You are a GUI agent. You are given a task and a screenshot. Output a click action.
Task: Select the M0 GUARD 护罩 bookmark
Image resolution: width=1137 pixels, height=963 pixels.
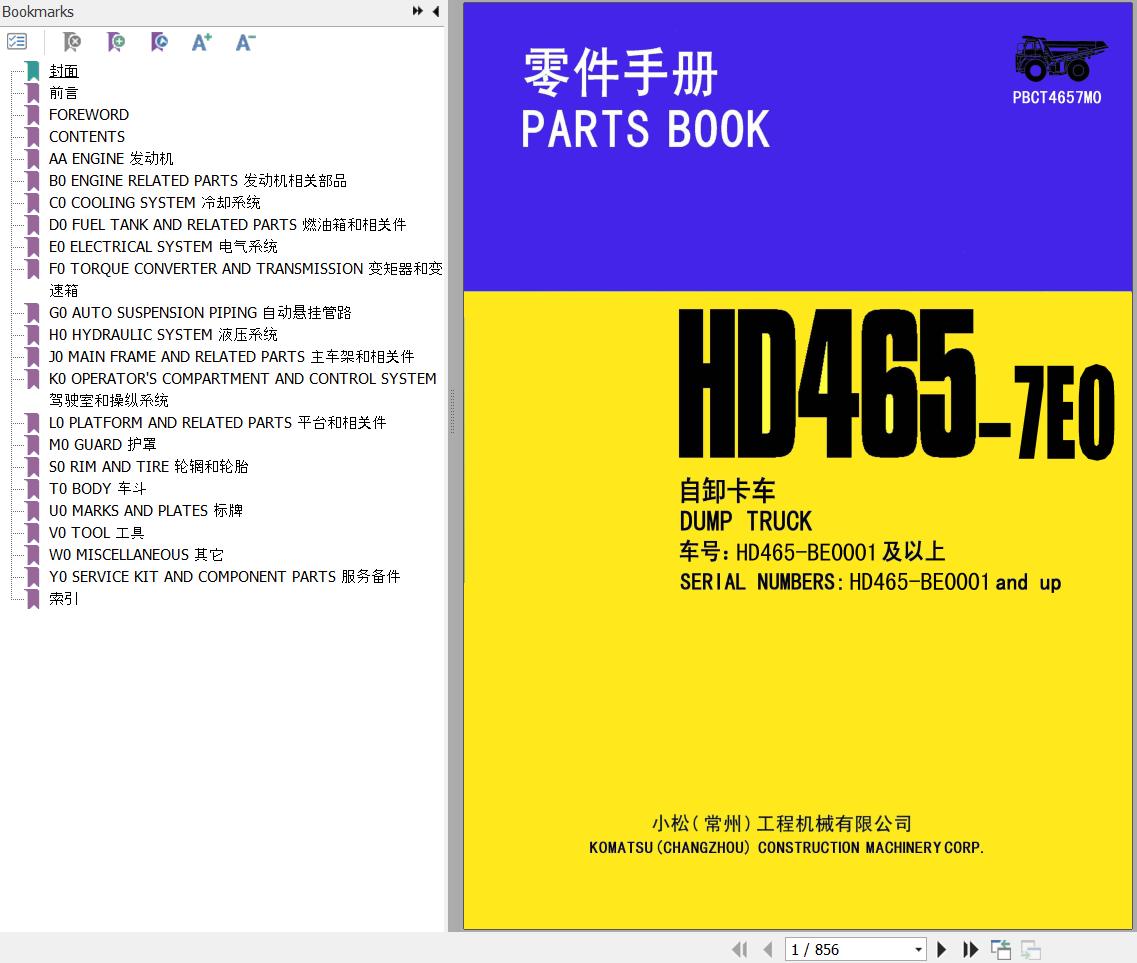(102, 445)
